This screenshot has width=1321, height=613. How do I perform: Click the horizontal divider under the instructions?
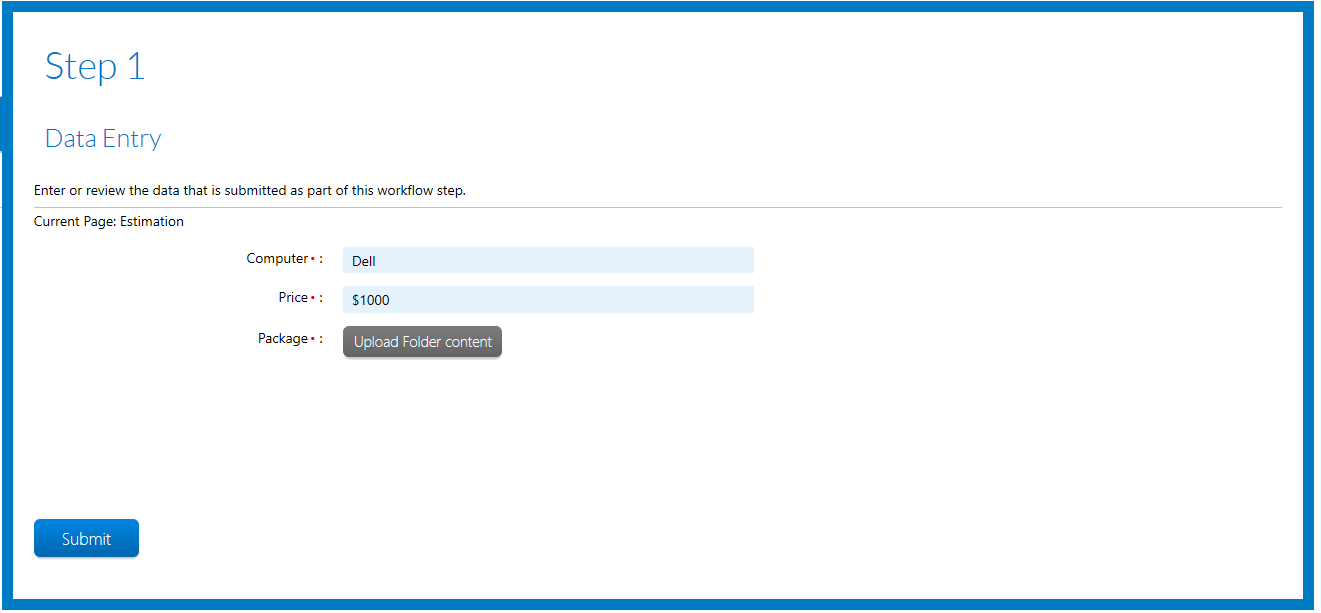click(657, 208)
